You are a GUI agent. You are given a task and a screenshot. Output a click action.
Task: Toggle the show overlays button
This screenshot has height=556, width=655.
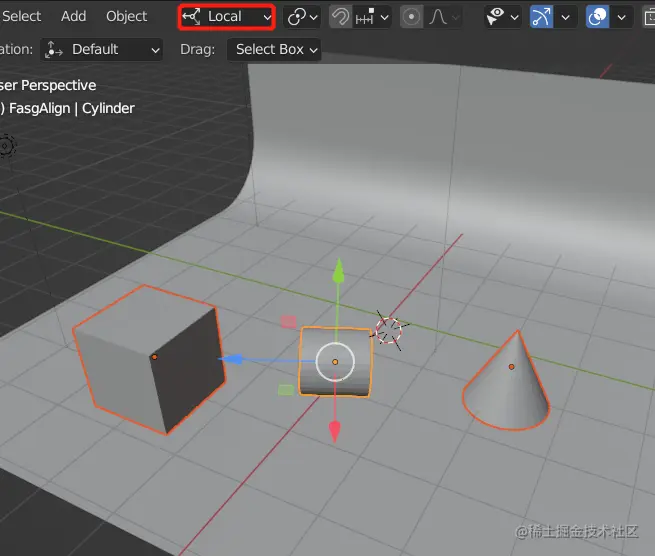click(597, 17)
